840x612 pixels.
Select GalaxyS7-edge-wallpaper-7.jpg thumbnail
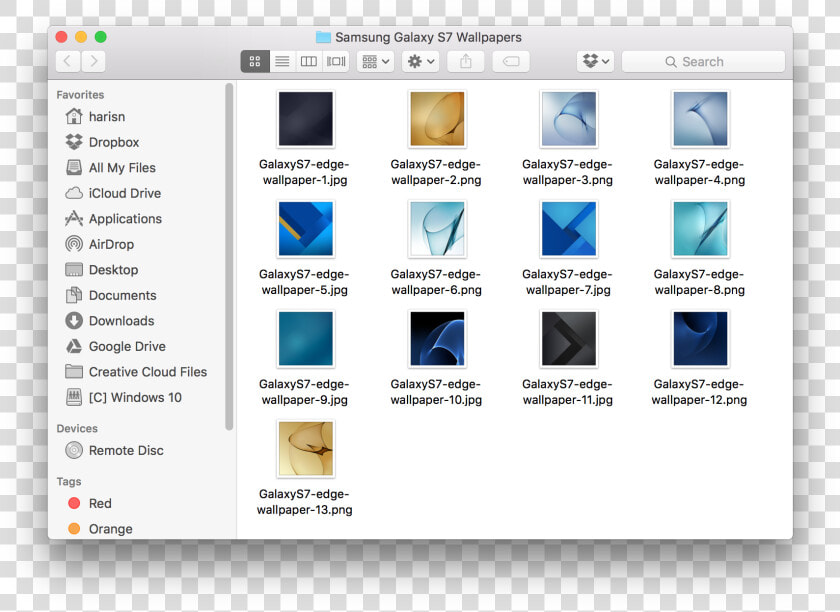569,229
